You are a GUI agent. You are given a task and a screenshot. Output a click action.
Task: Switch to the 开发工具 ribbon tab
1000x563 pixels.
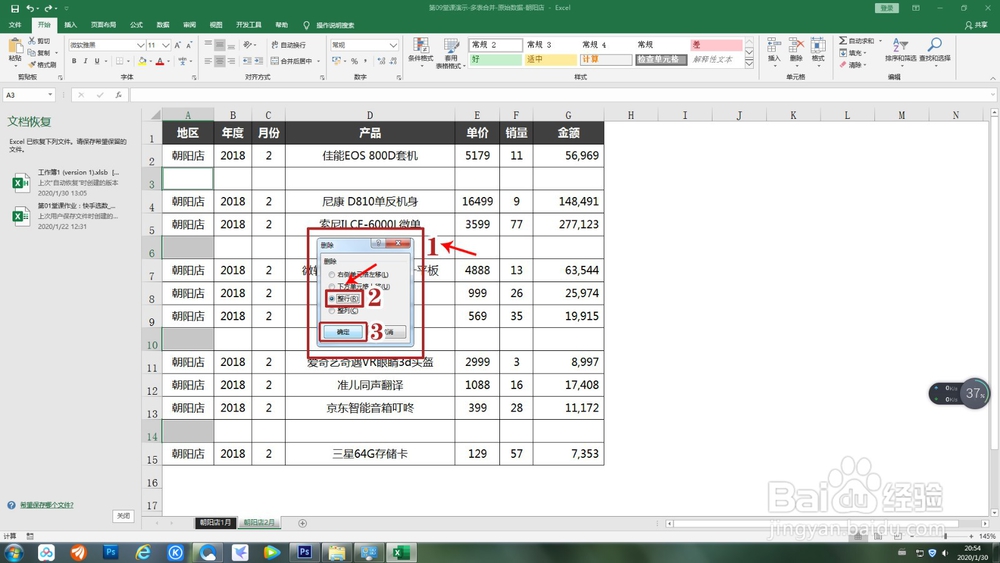tap(249, 25)
